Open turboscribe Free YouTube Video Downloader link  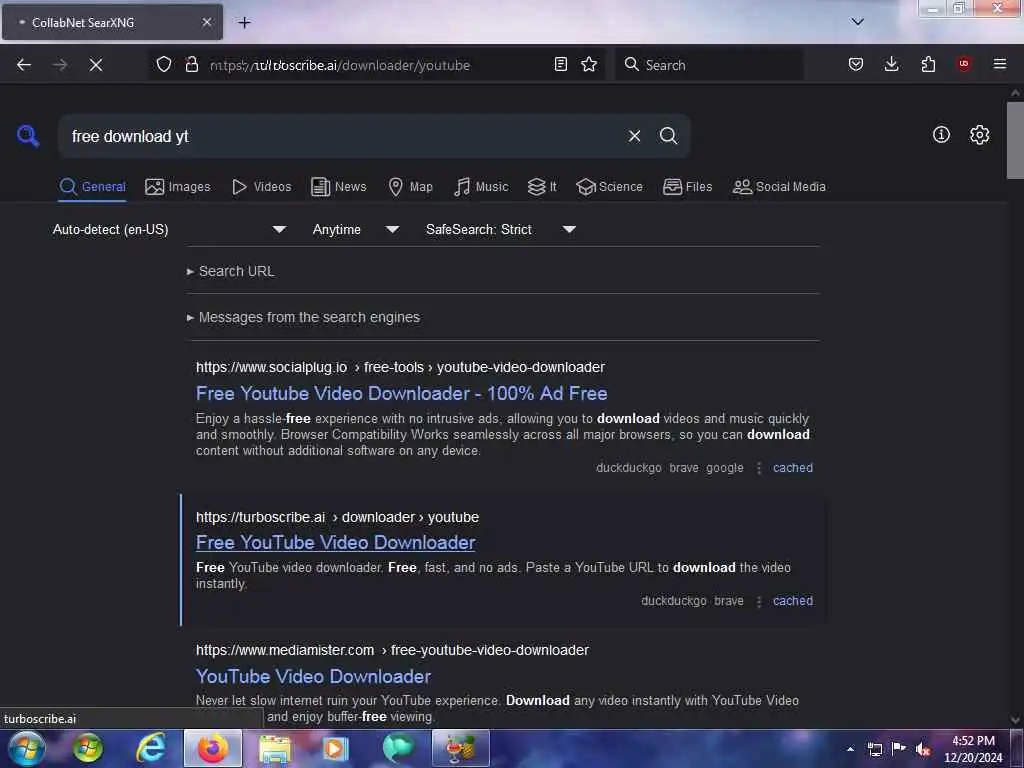[336, 543]
